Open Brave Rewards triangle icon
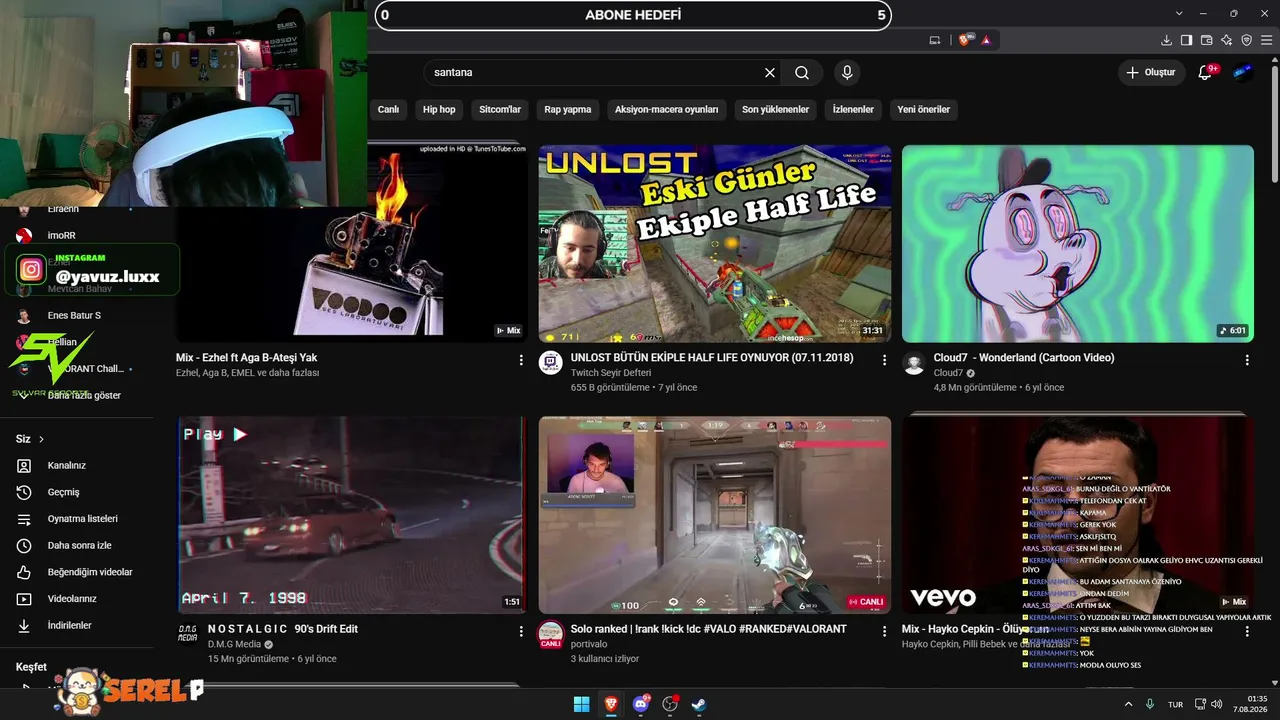 click(x=986, y=40)
